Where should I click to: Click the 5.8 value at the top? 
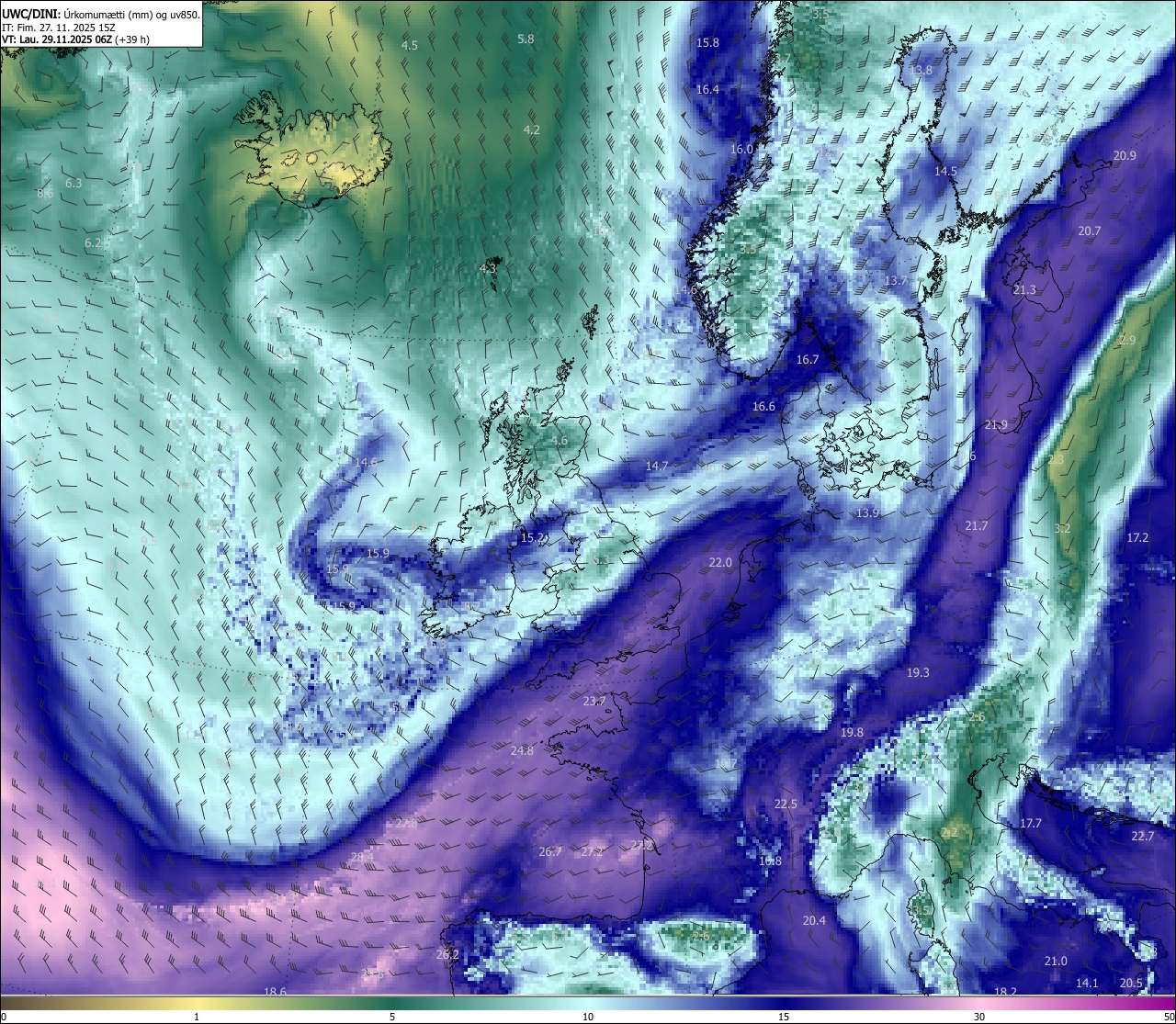click(x=526, y=39)
